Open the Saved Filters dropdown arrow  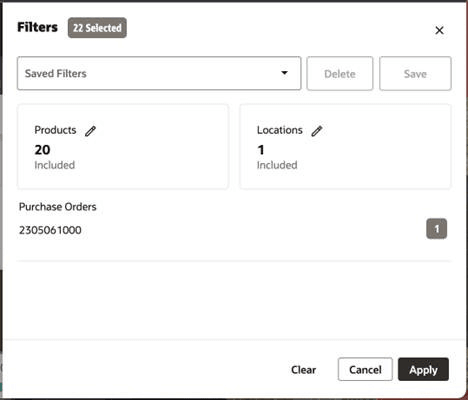(284, 73)
